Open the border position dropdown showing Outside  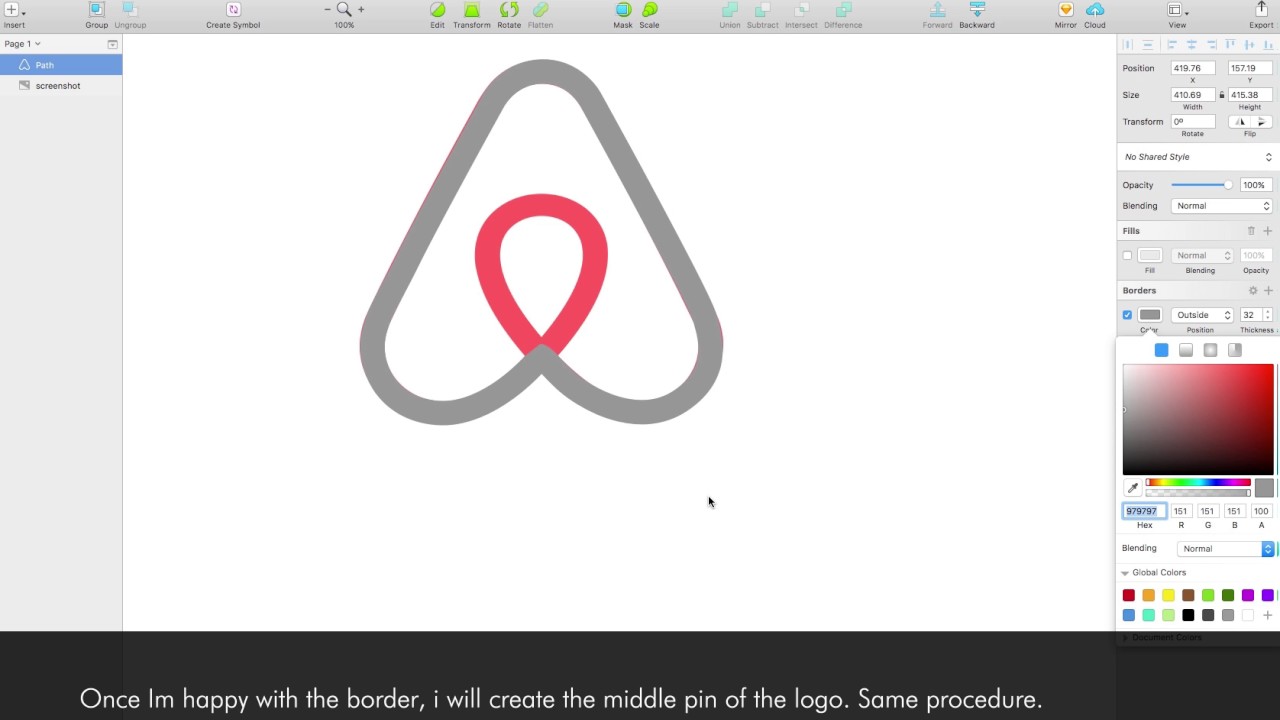click(x=1200, y=314)
